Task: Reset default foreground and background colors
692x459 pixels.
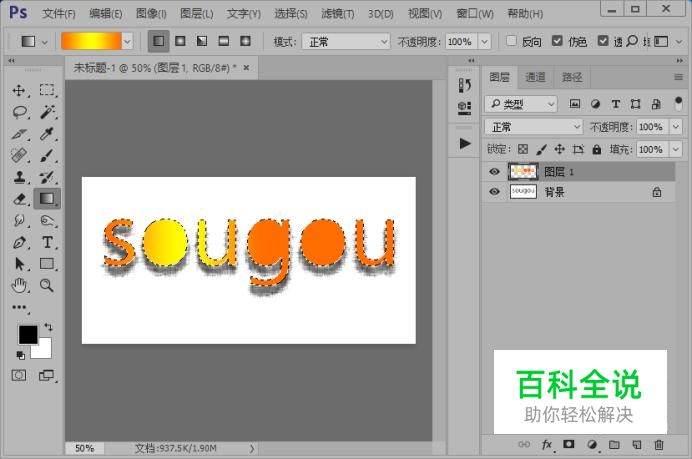Action: tap(21, 355)
